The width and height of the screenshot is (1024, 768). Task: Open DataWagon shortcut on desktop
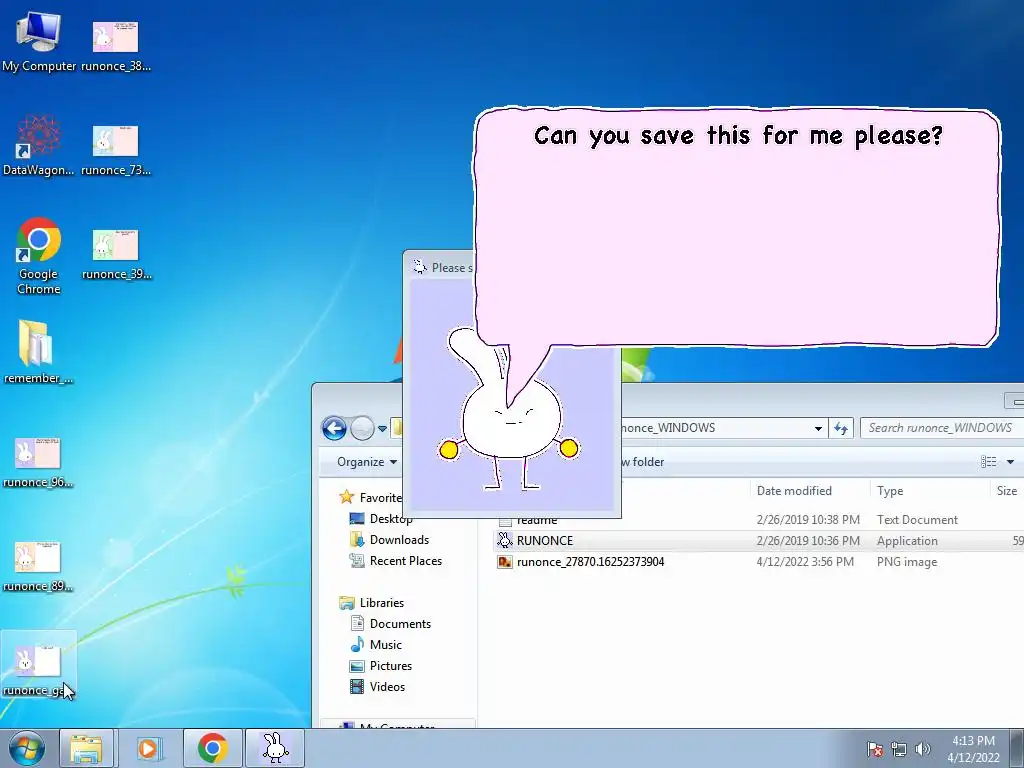tap(39, 145)
